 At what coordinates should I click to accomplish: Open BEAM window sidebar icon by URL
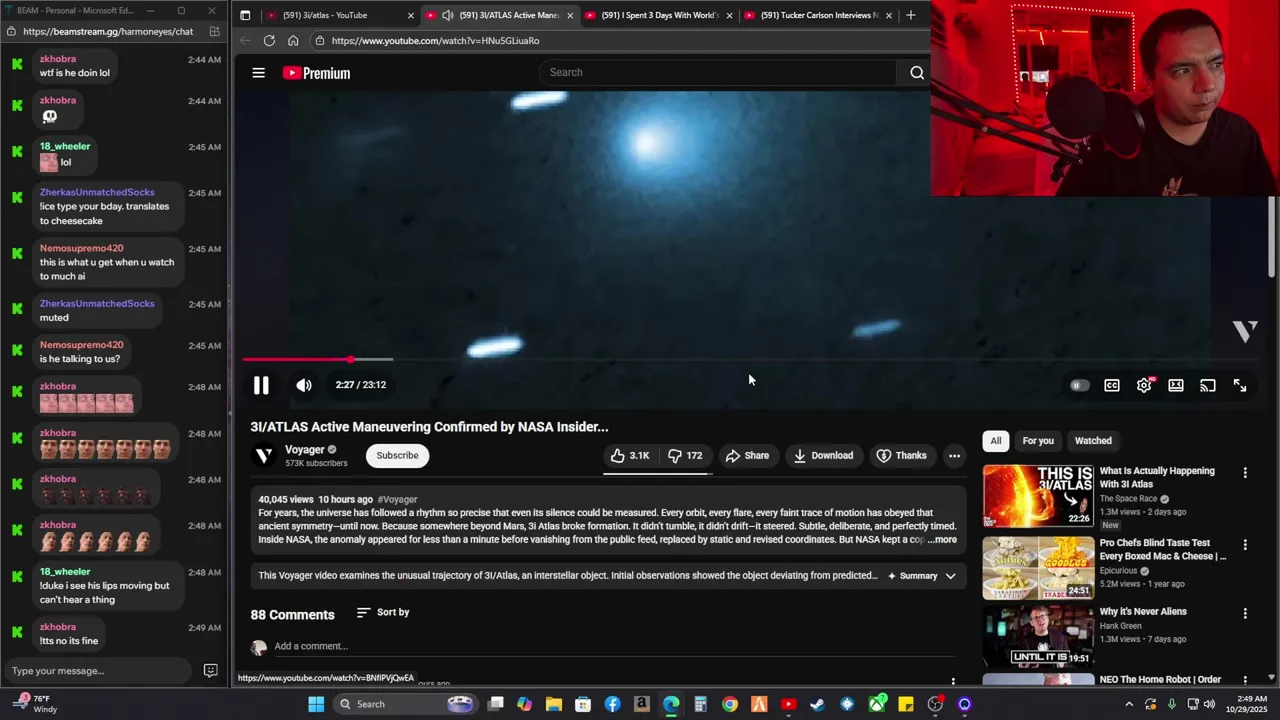coord(214,31)
